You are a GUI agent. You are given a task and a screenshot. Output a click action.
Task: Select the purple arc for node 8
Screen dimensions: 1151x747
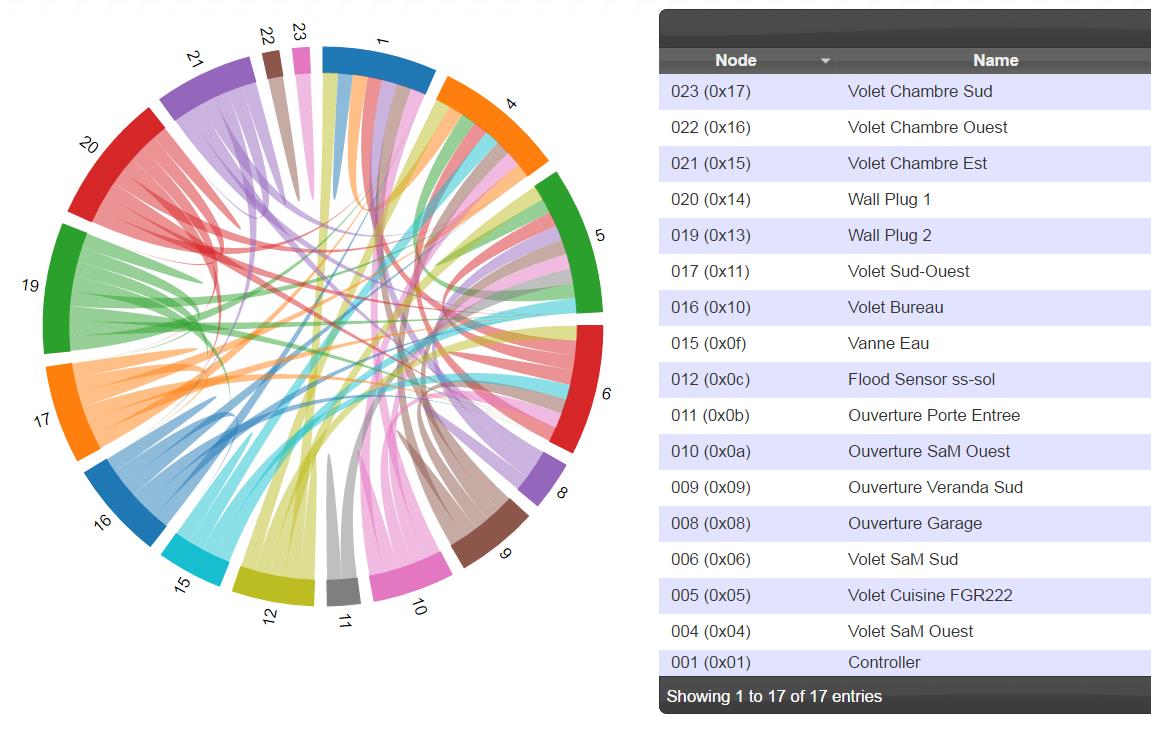pyautogui.click(x=542, y=479)
